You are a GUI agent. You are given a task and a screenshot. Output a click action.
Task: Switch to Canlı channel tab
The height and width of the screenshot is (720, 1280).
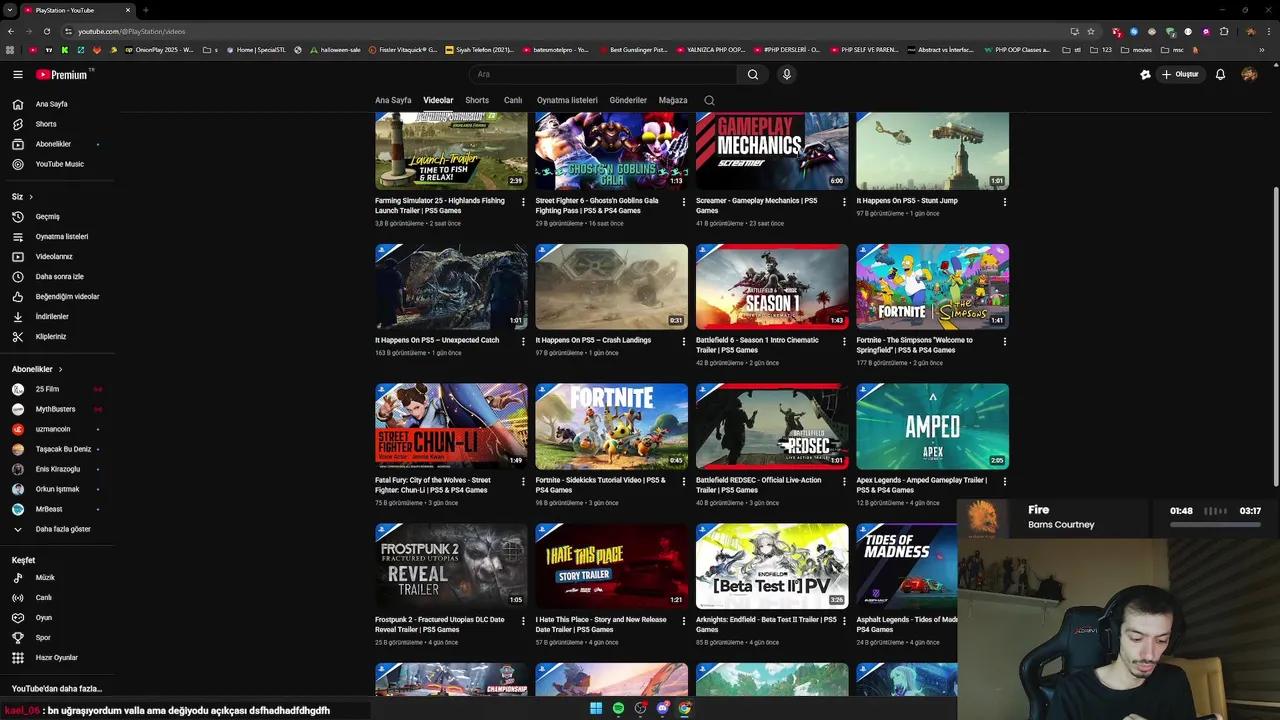pyautogui.click(x=513, y=100)
